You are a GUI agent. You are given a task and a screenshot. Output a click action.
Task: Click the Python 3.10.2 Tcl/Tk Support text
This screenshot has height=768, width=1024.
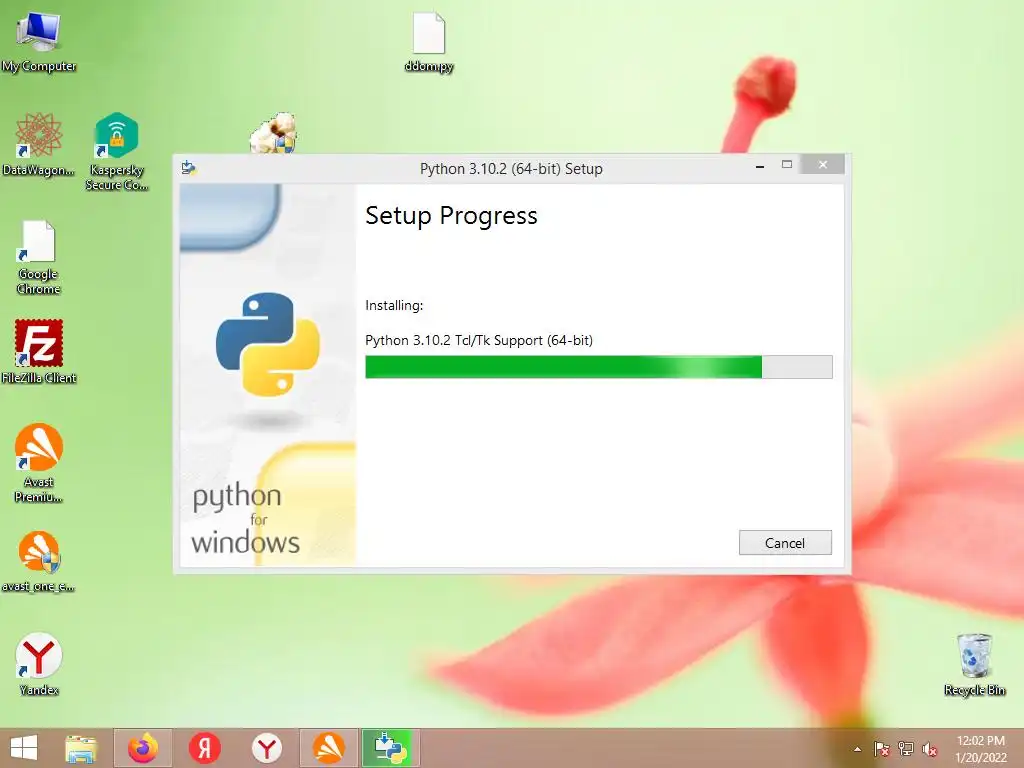[479, 340]
